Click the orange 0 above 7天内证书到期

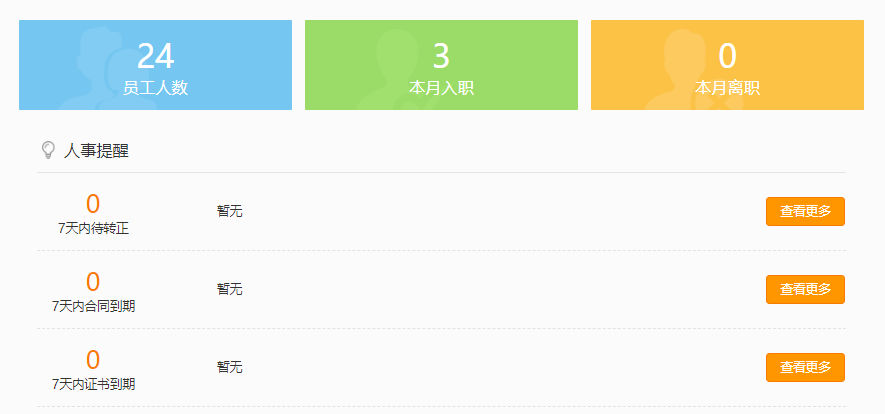click(93, 360)
